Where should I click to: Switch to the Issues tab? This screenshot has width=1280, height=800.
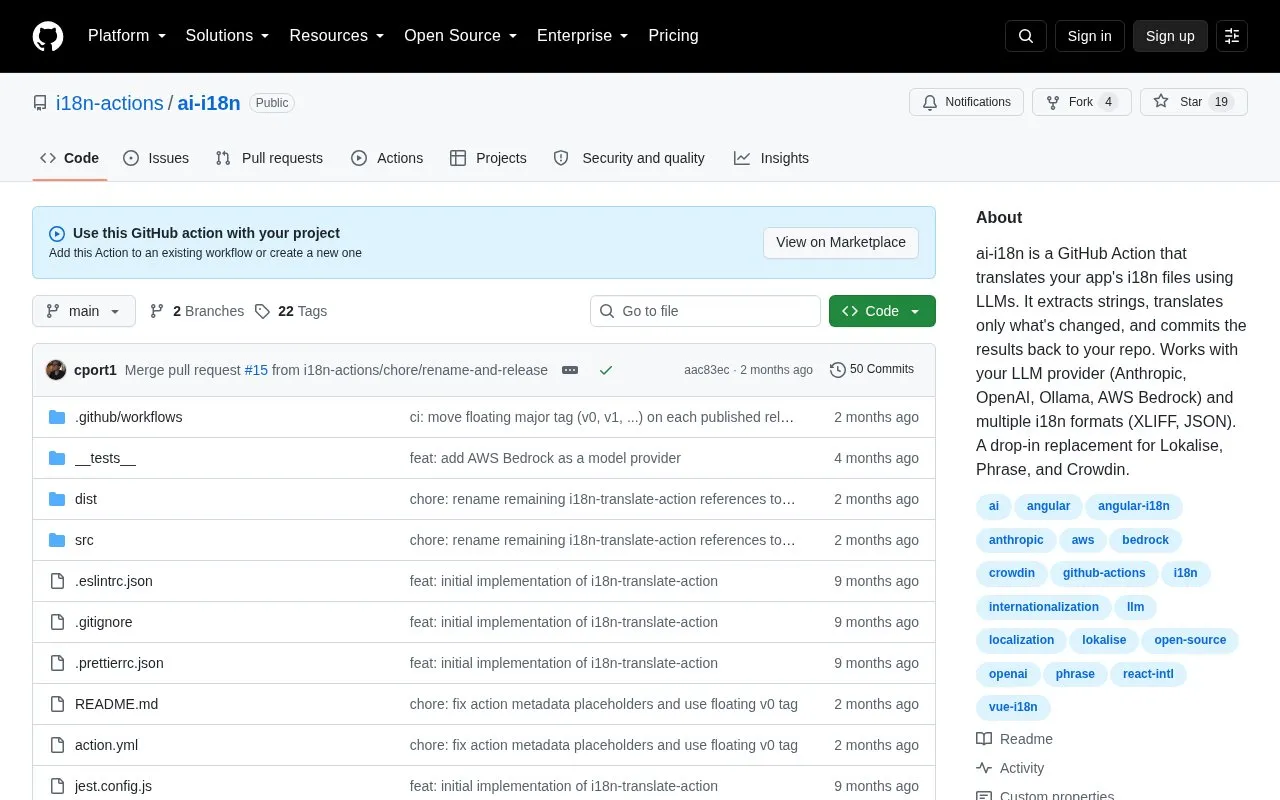click(156, 158)
